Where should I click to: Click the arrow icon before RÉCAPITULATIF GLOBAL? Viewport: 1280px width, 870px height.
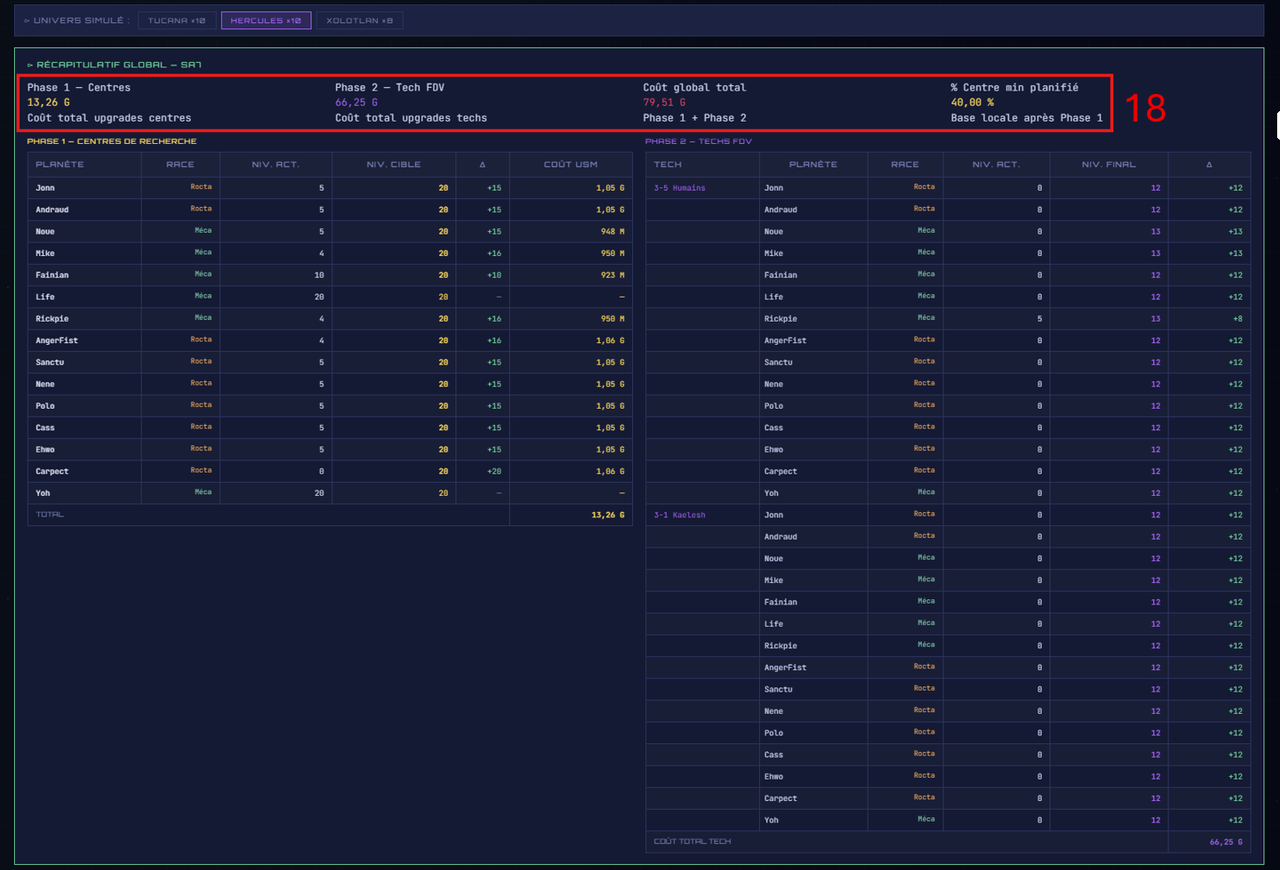click(30, 65)
